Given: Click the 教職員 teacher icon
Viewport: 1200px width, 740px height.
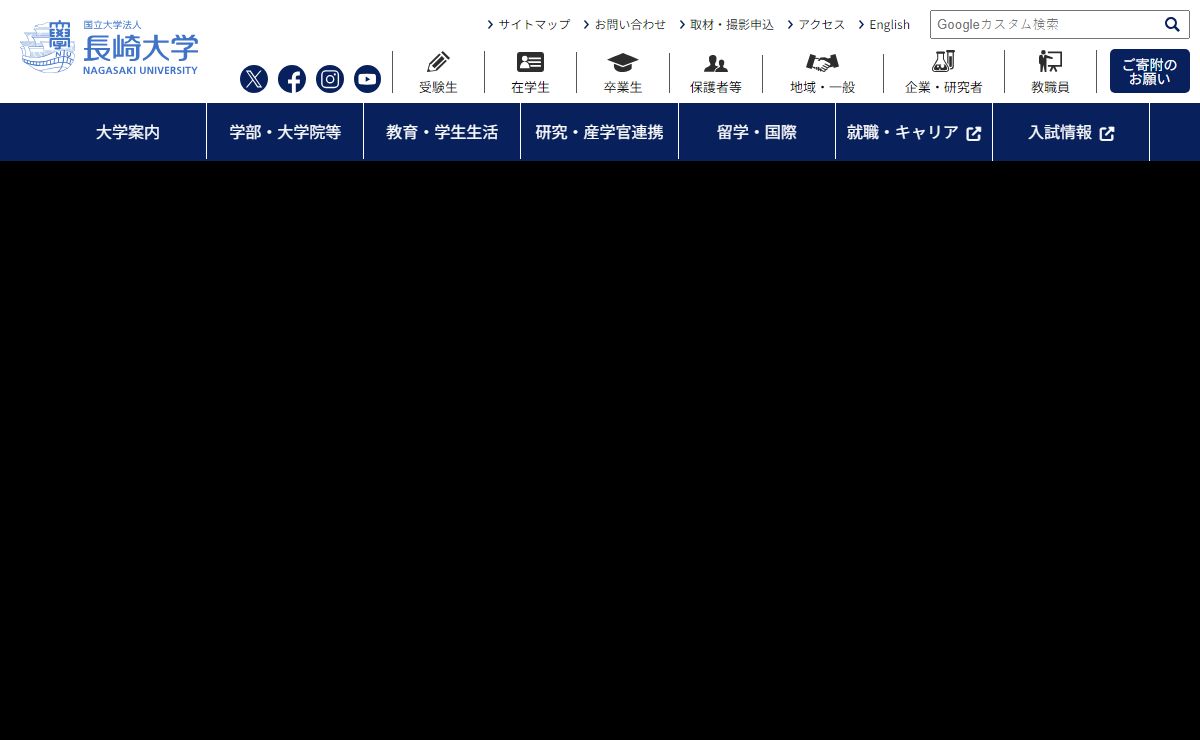Looking at the screenshot, I should pyautogui.click(x=1050, y=63).
